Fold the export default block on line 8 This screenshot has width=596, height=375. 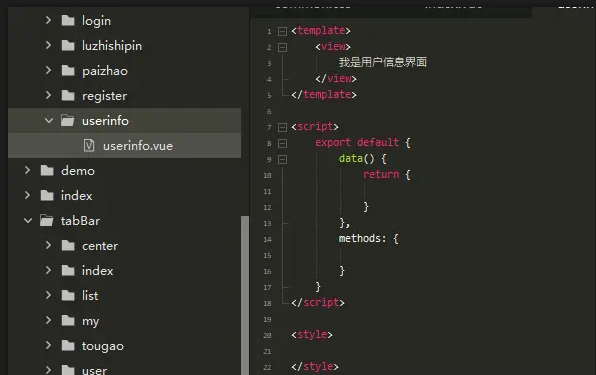click(x=282, y=143)
